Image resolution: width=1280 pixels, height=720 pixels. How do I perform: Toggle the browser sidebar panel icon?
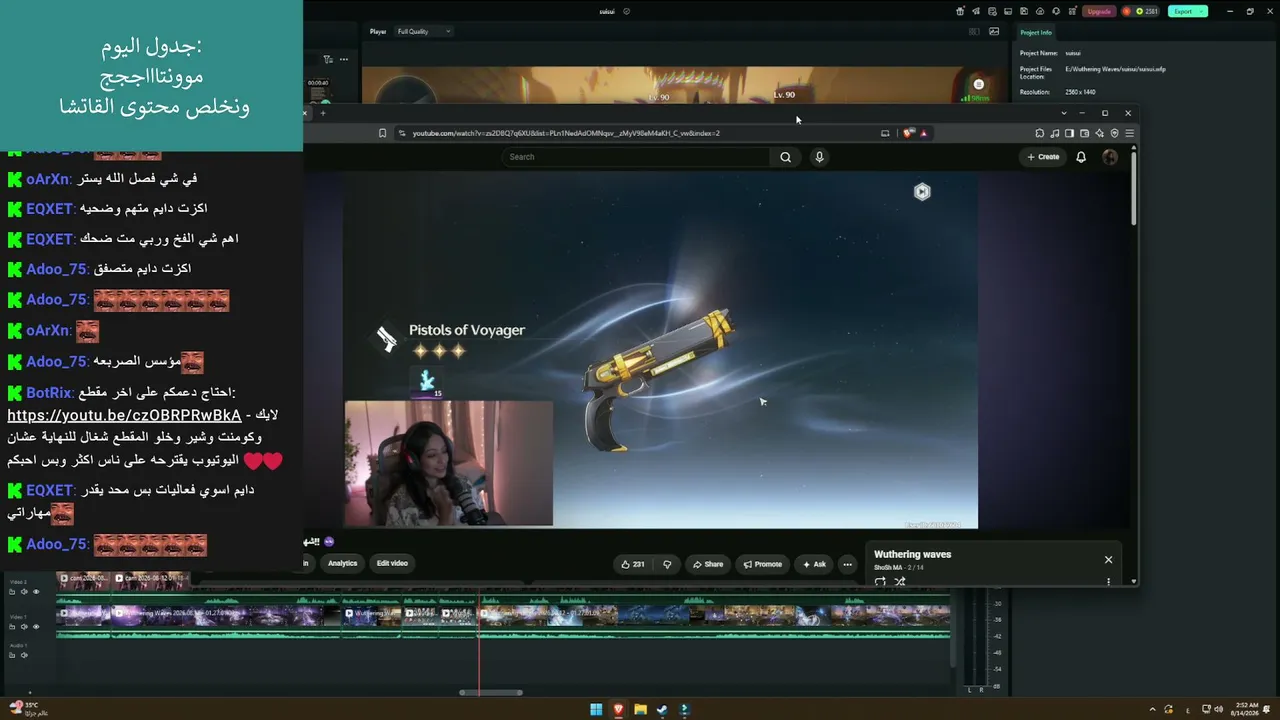click(x=1069, y=133)
